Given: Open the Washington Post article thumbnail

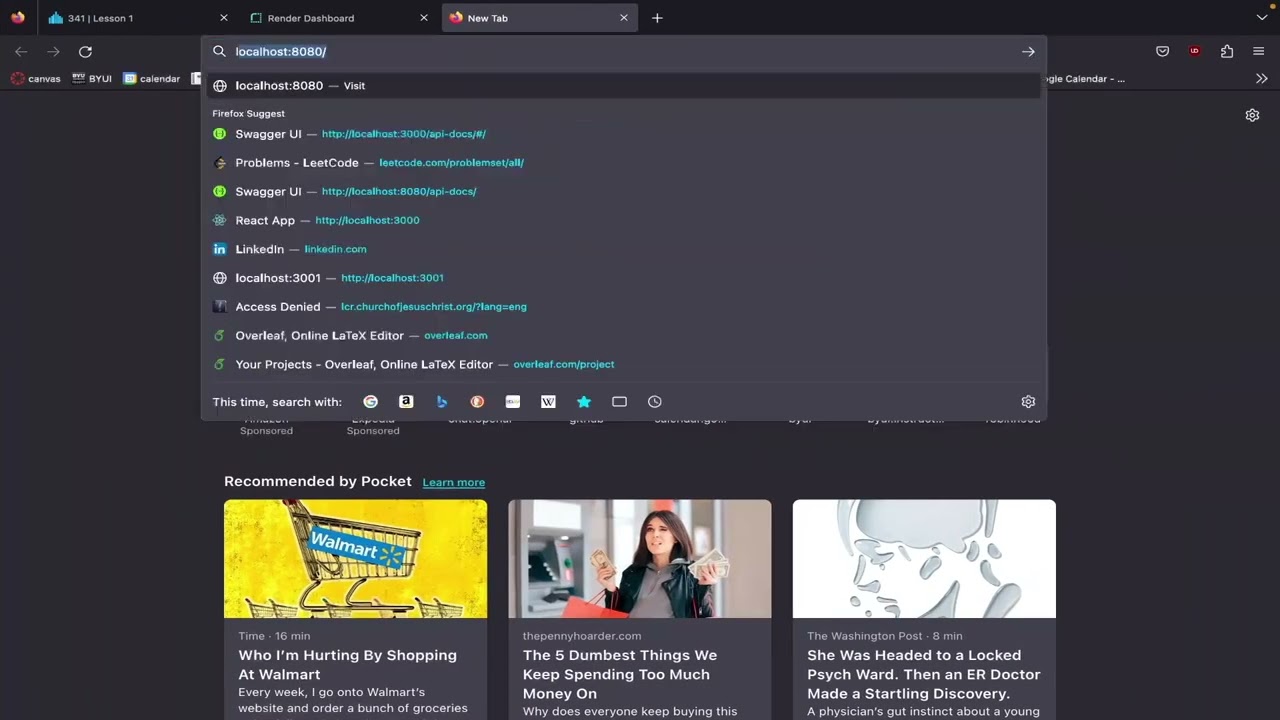Looking at the screenshot, I should 924,559.
